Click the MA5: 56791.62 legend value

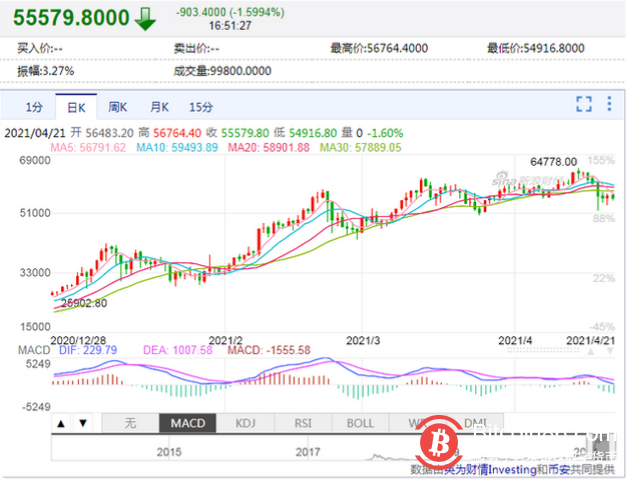tap(88, 148)
